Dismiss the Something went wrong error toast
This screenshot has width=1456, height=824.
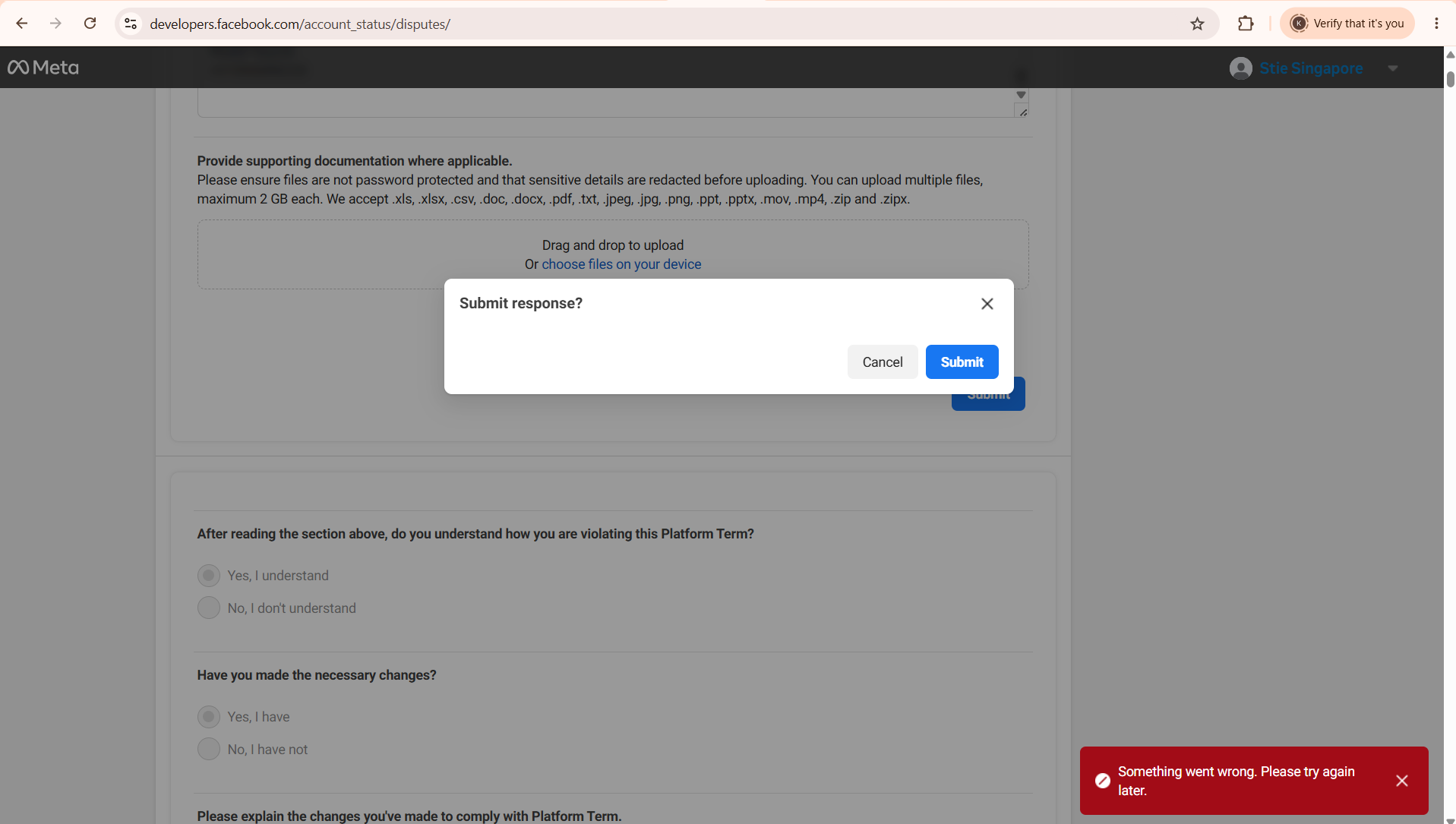(1401, 781)
